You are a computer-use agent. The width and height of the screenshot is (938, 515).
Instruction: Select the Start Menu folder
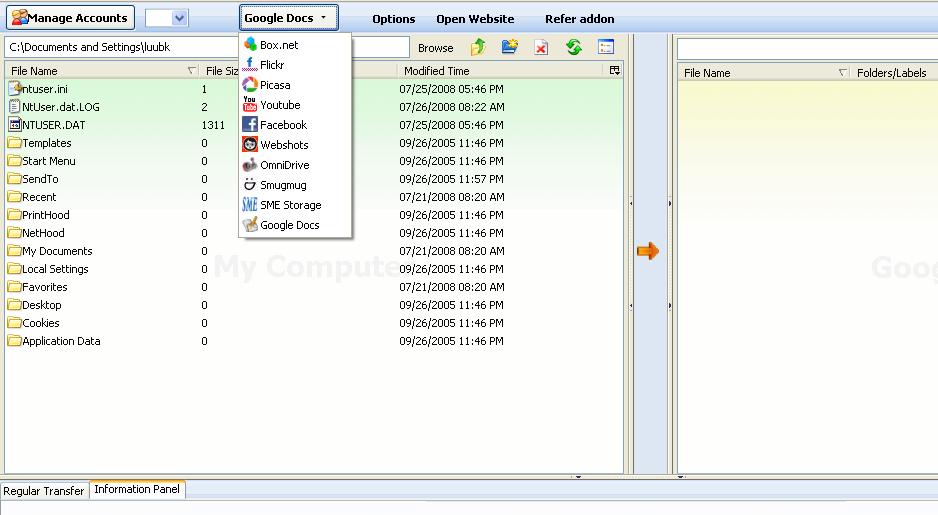point(42,161)
